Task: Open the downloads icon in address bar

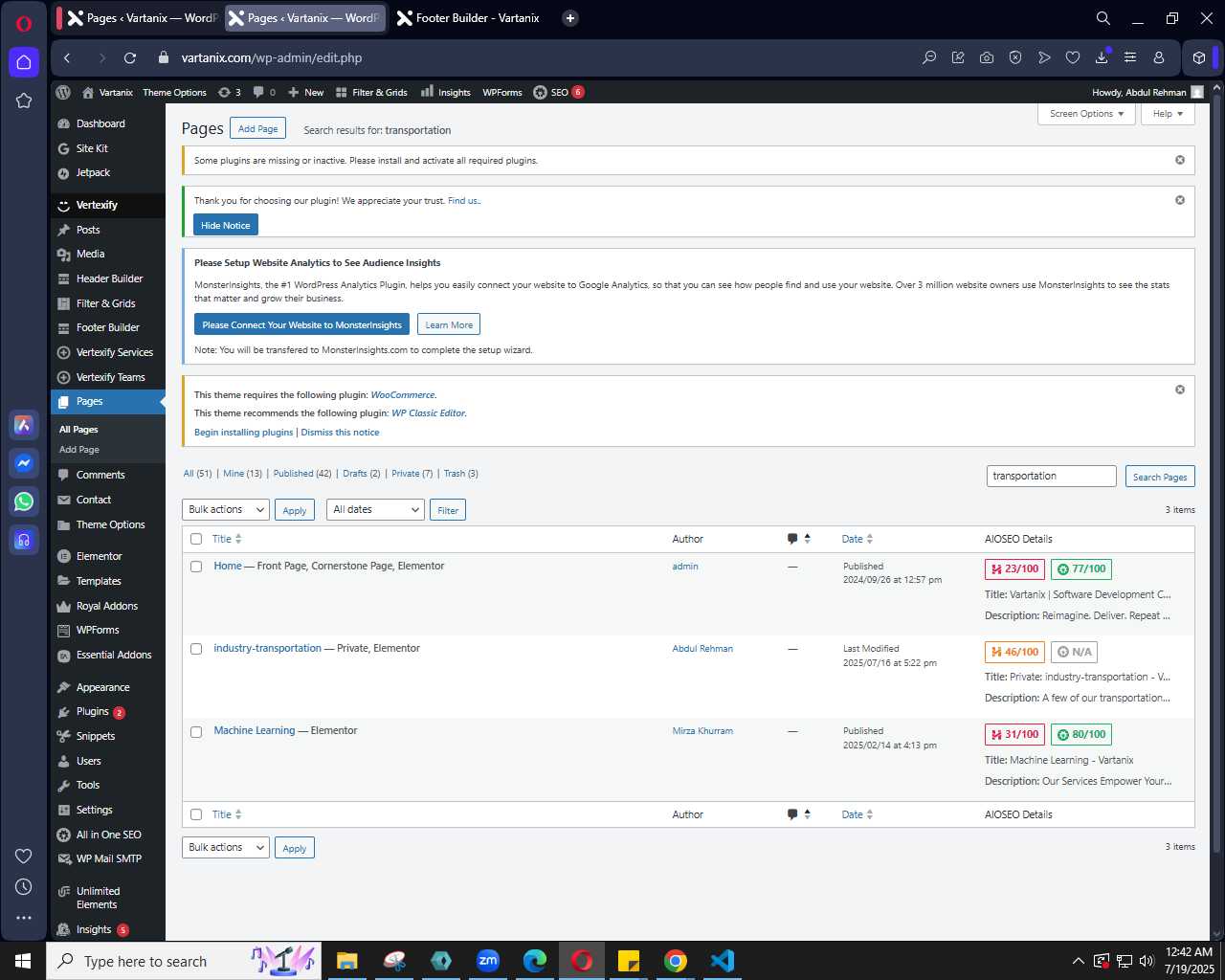Action: point(1102,57)
